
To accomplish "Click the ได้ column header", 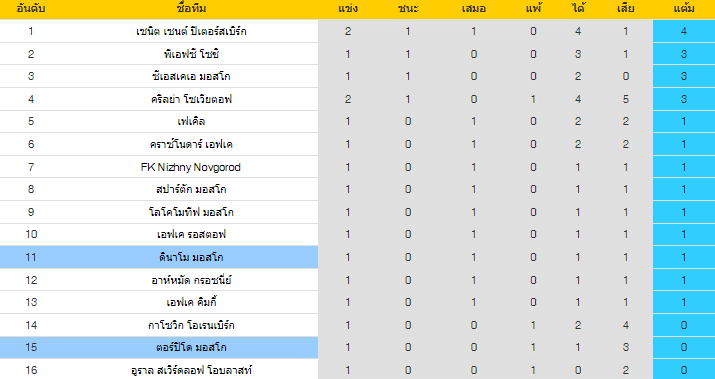I will click(578, 9).
